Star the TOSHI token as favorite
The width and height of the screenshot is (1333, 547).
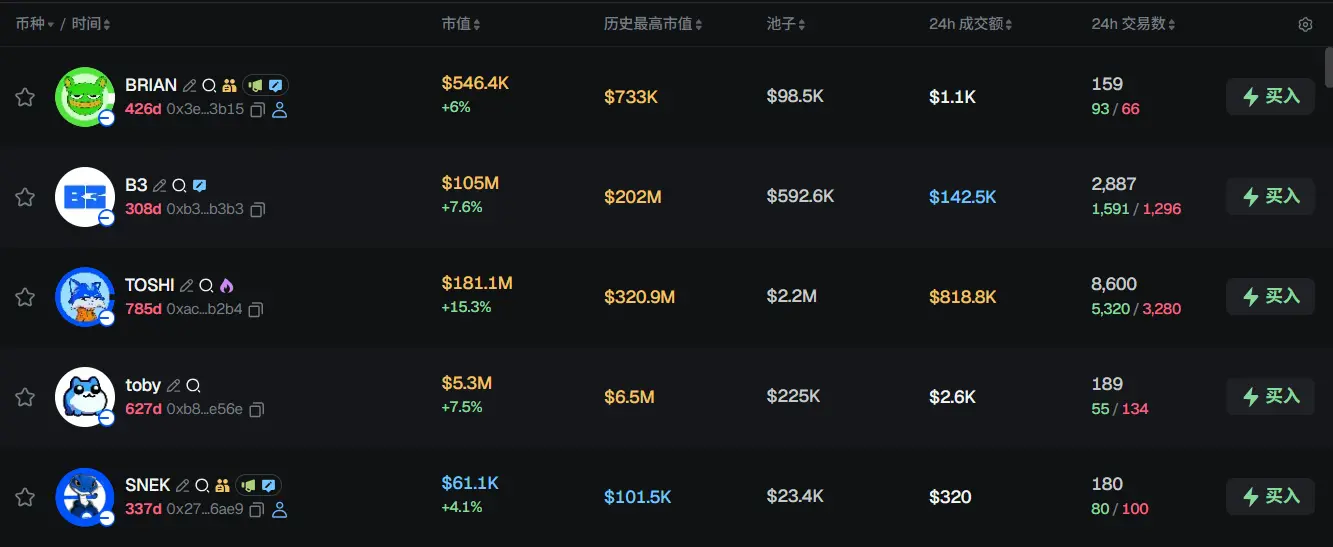[25, 297]
